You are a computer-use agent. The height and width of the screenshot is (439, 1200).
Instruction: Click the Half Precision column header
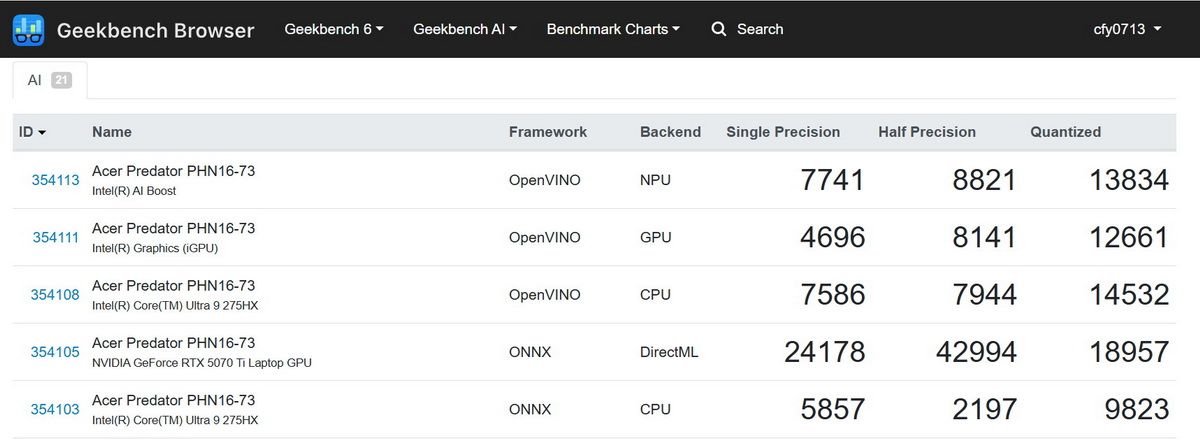click(926, 132)
